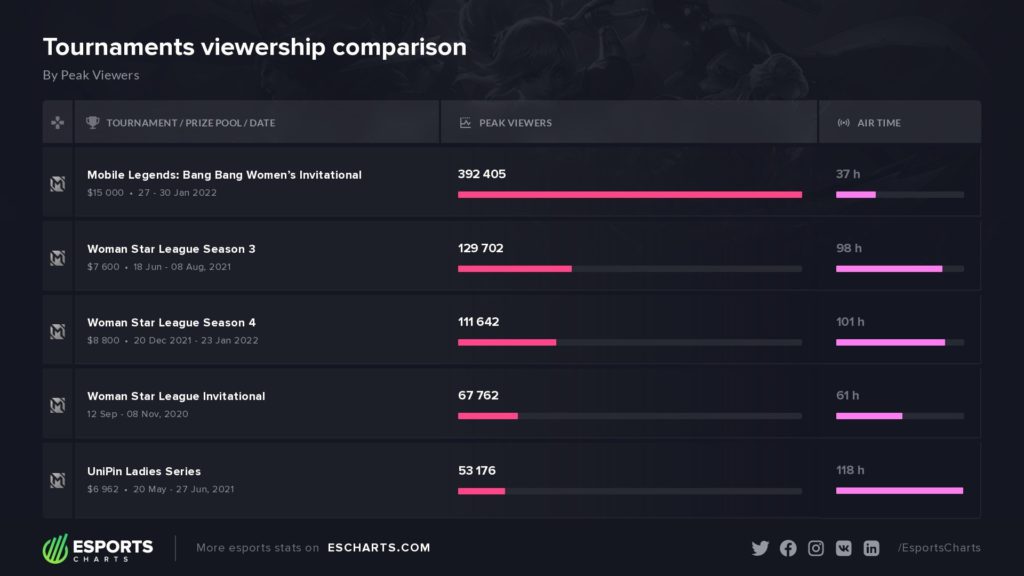Click game icon for Women's Invitational row

pos(57,184)
